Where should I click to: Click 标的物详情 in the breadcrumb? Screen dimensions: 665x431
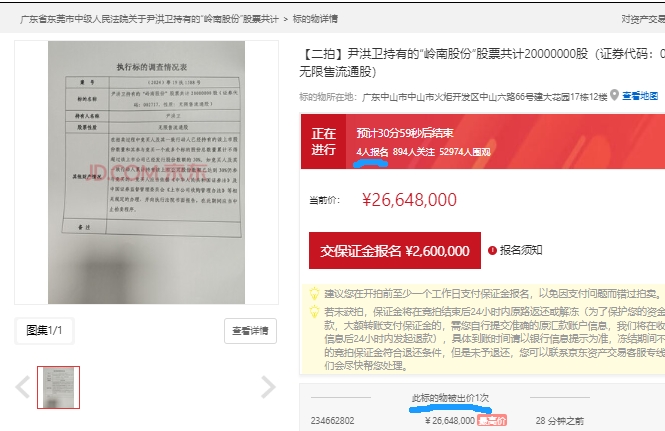point(315,19)
